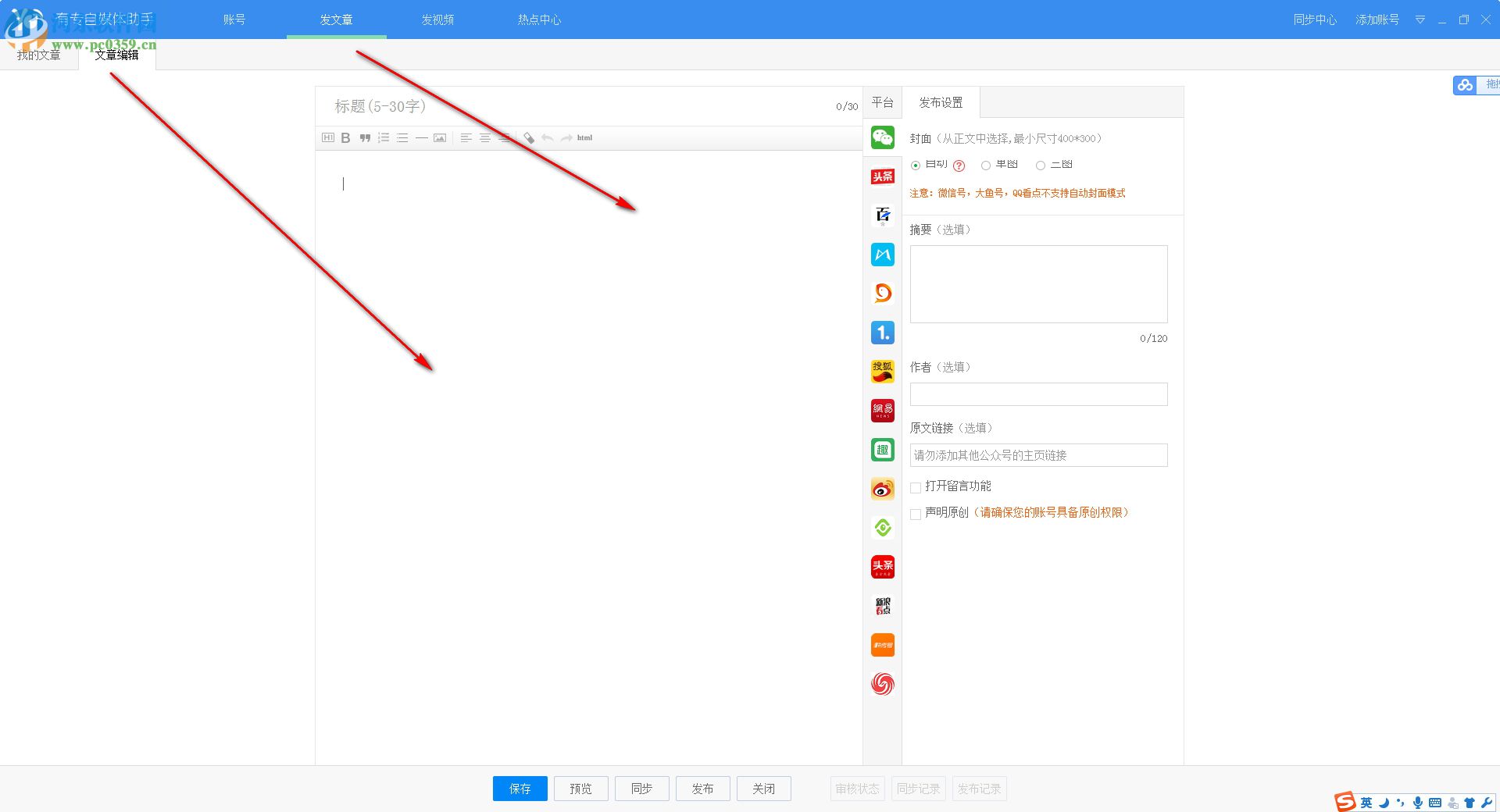This screenshot has width=1500, height=812.
Task: Select the orange swirl Dayu platform icon
Action: [883, 294]
